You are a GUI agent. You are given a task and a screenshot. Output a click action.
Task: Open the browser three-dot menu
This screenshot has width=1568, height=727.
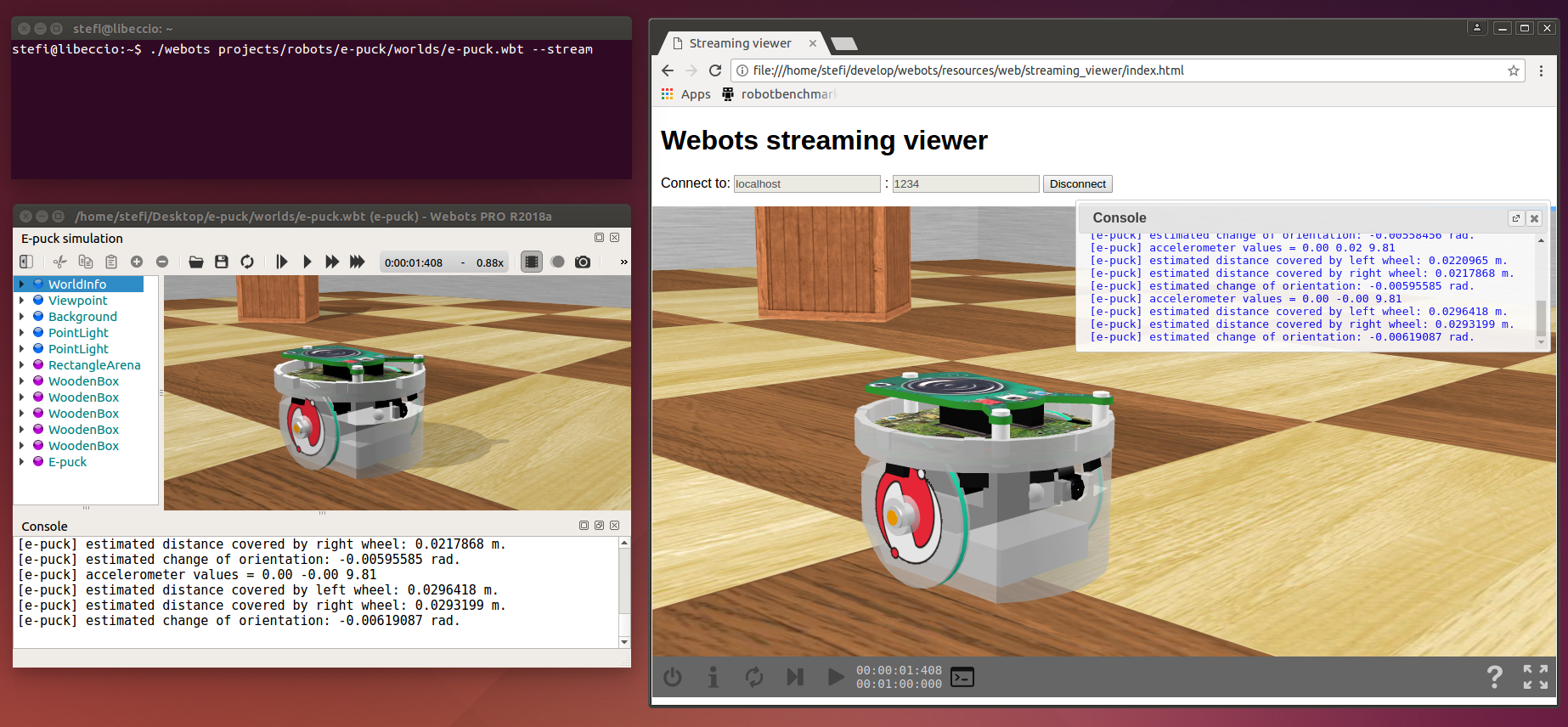click(1541, 70)
